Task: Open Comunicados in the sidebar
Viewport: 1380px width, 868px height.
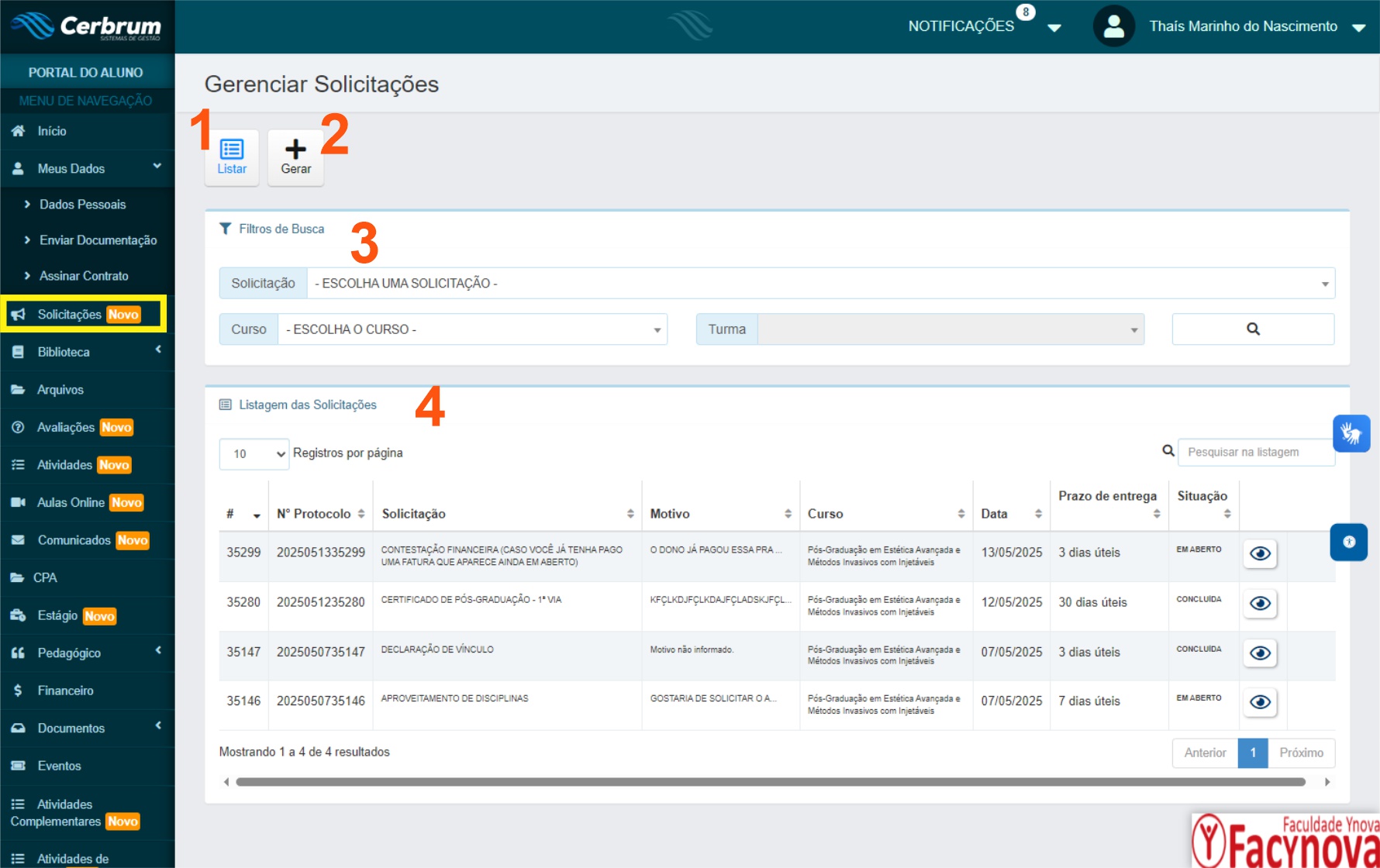Action: coord(87,540)
